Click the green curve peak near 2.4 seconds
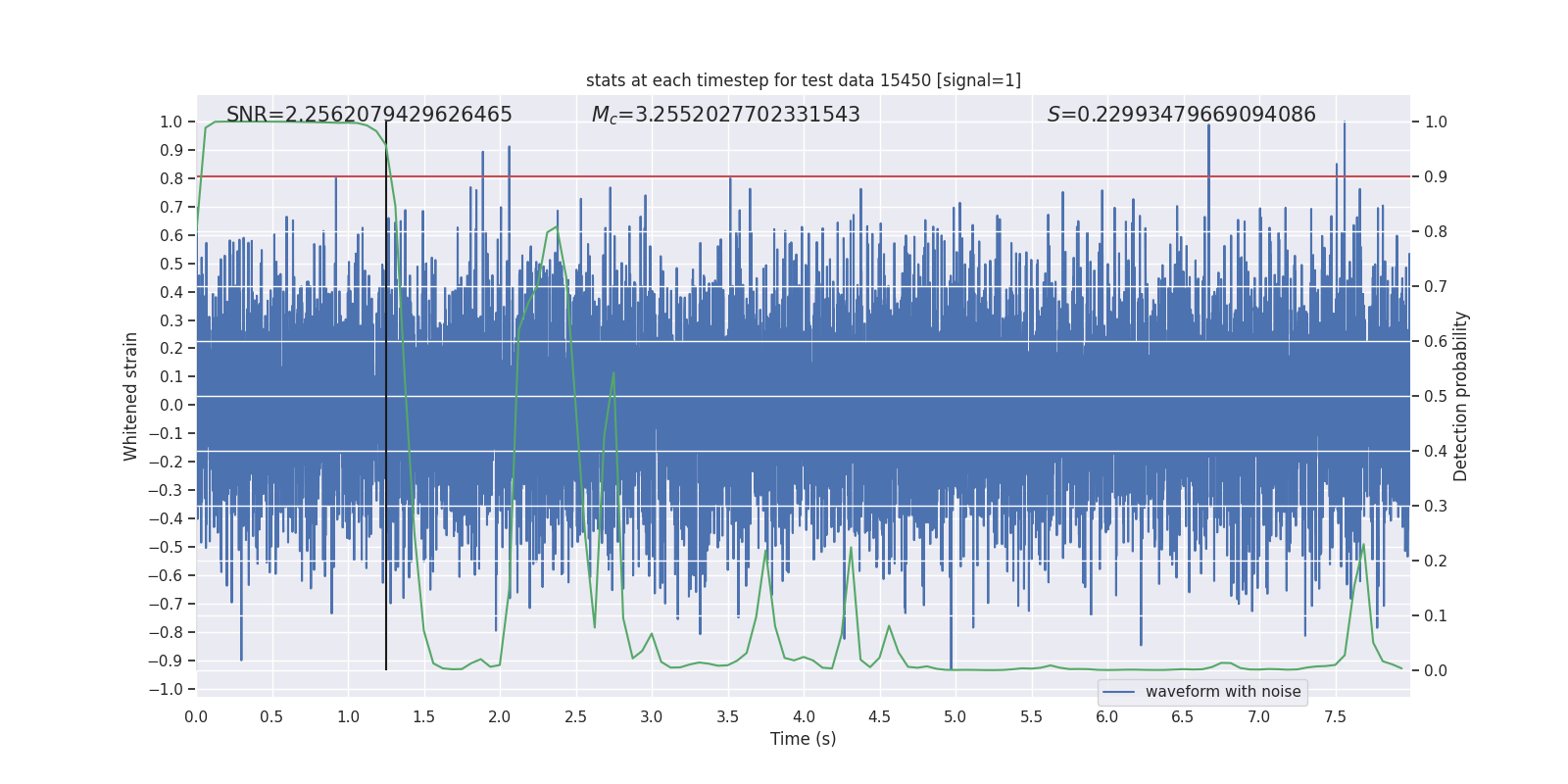Image resolution: width=1568 pixels, height=784 pixels. pos(557,226)
